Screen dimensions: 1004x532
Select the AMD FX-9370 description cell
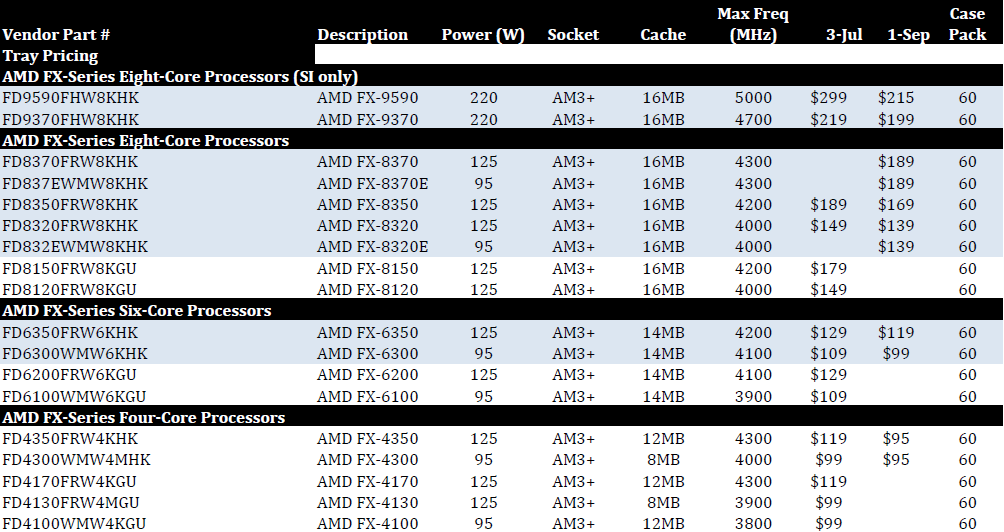coord(368,120)
